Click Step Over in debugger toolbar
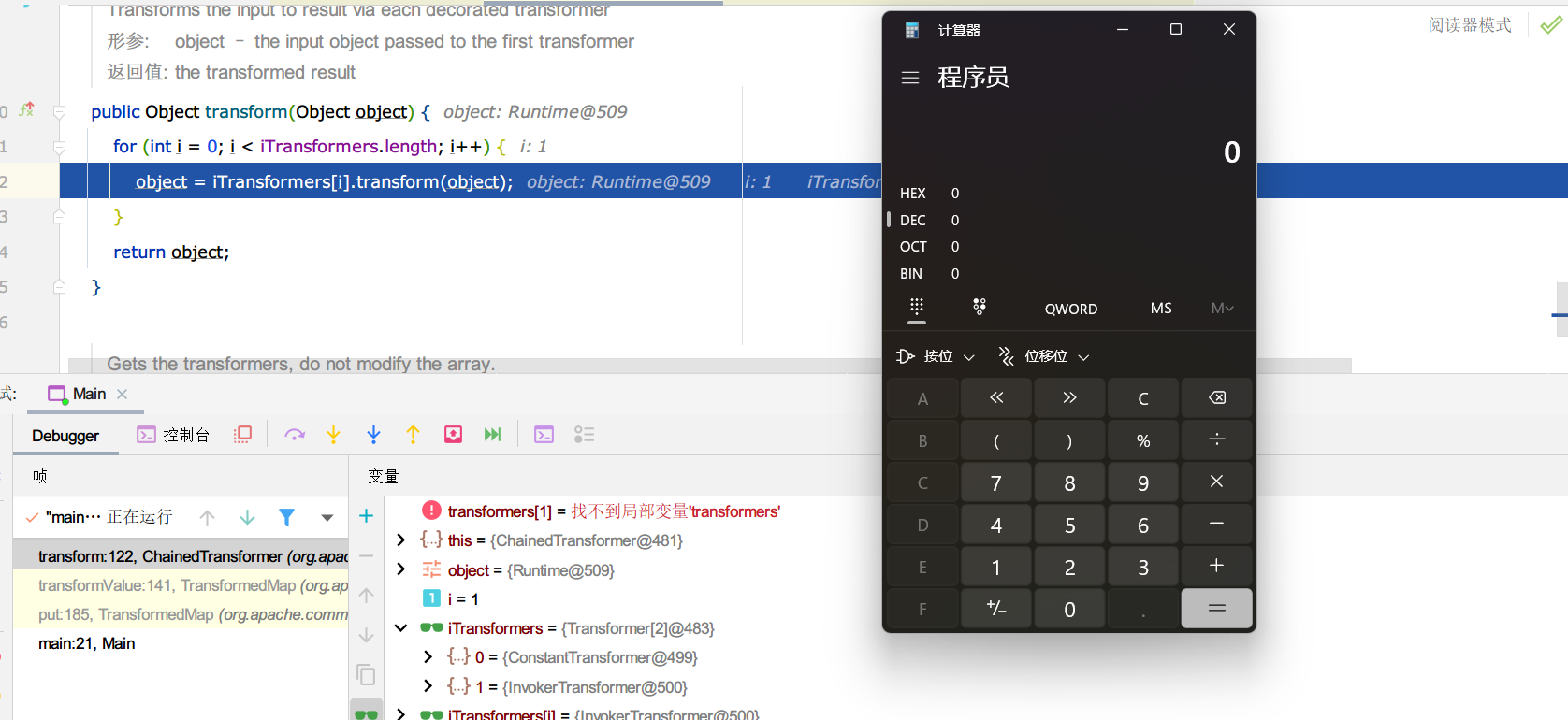This screenshot has width=1568, height=720. pos(295,434)
